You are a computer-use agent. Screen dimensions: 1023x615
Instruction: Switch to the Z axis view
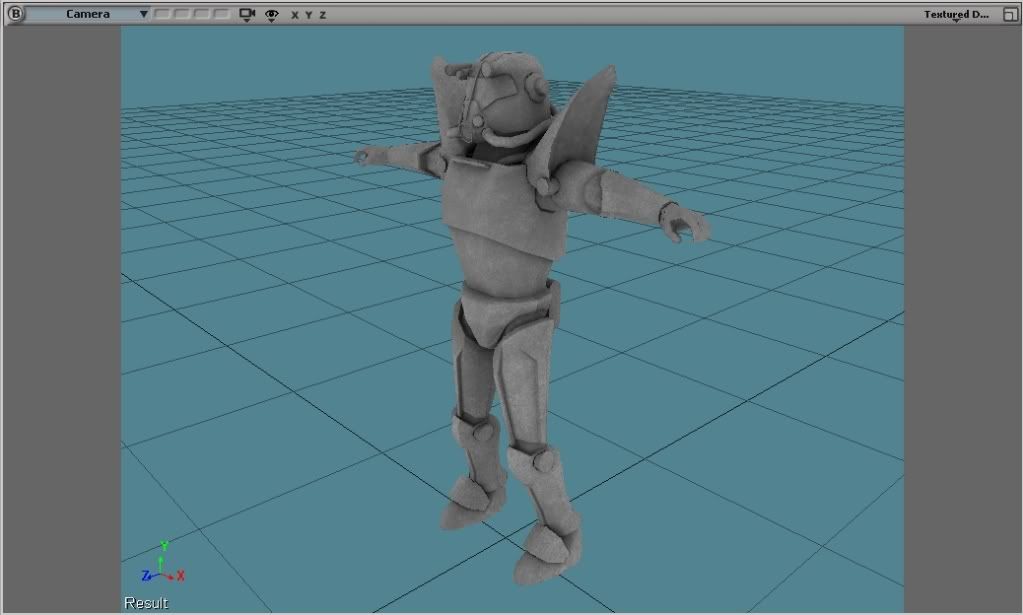322,14
